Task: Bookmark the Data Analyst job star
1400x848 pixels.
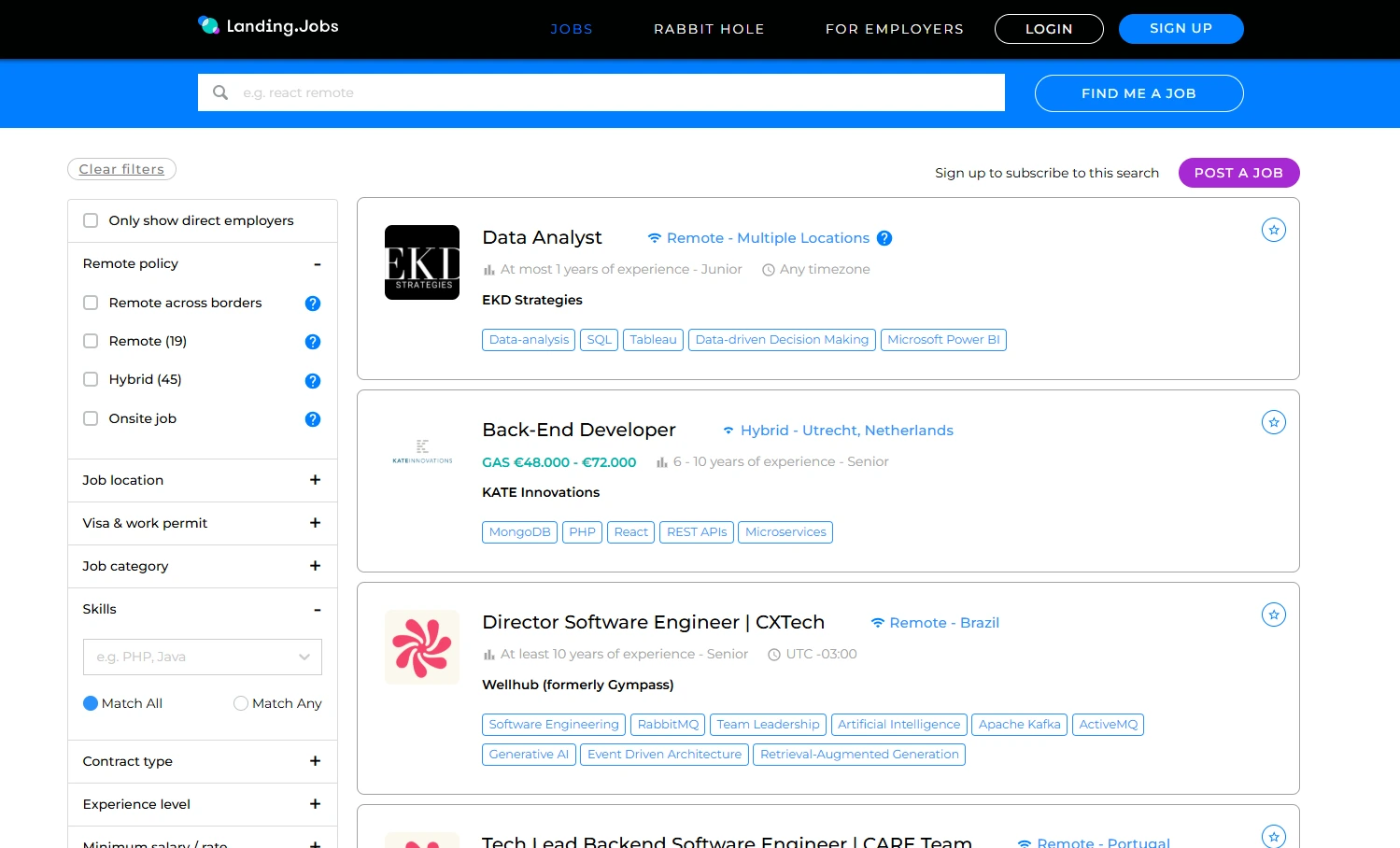Action: (1274, 230)
